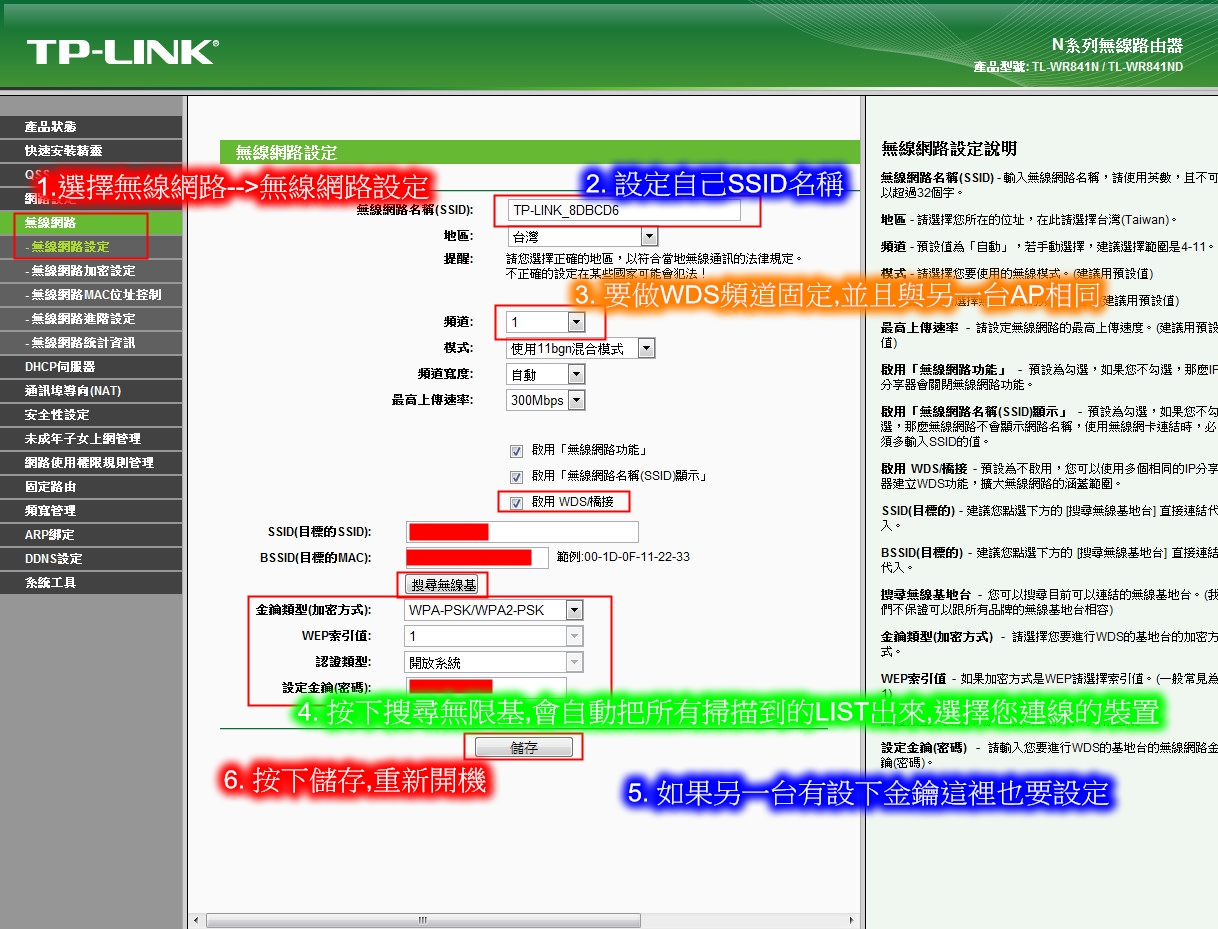The image size is (1218, 929).
Task: Click the SSID(目標的SSID) input field
Action: point(522,532)
